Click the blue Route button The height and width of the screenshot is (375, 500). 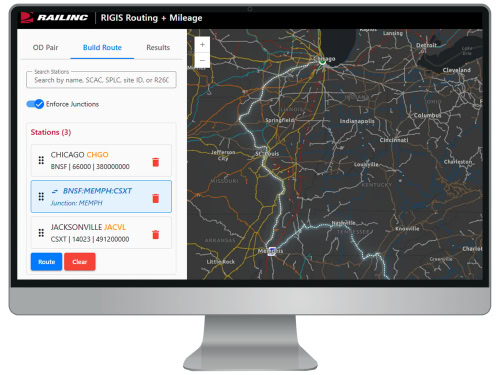(x=47, y=262)
